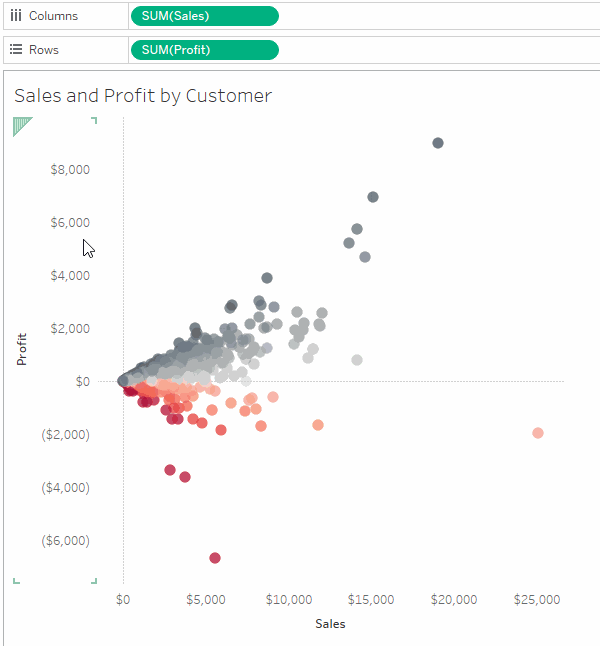Click the Rows shelf label

pyautogui.click(x=44, y=50)
